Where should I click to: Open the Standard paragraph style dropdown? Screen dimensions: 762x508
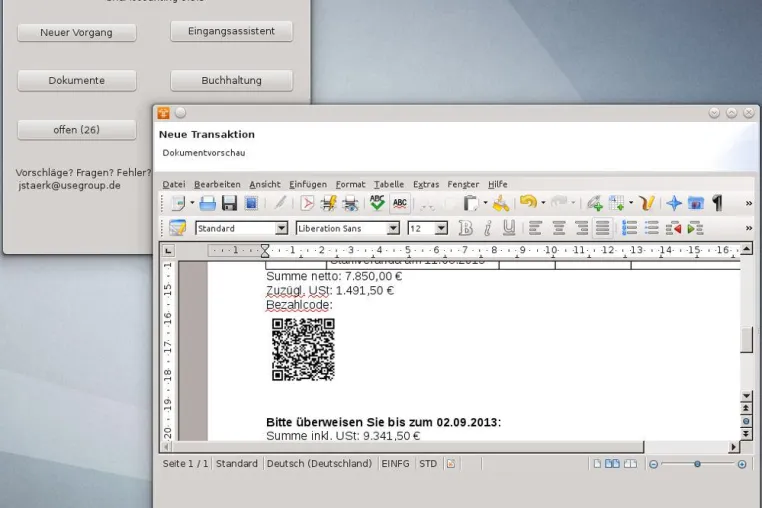point(281,228)
